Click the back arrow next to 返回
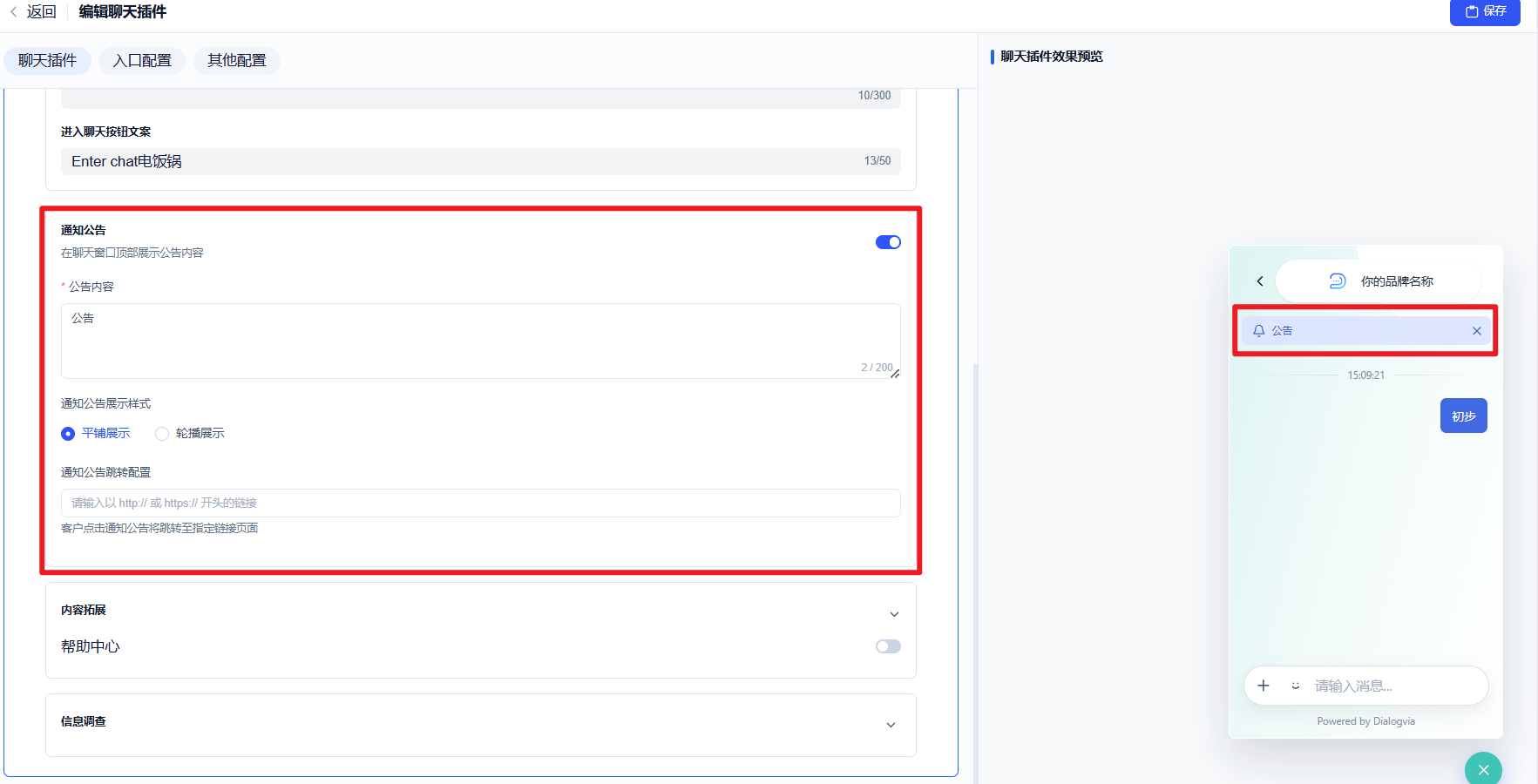The image size is (1538, 784). 13,12
